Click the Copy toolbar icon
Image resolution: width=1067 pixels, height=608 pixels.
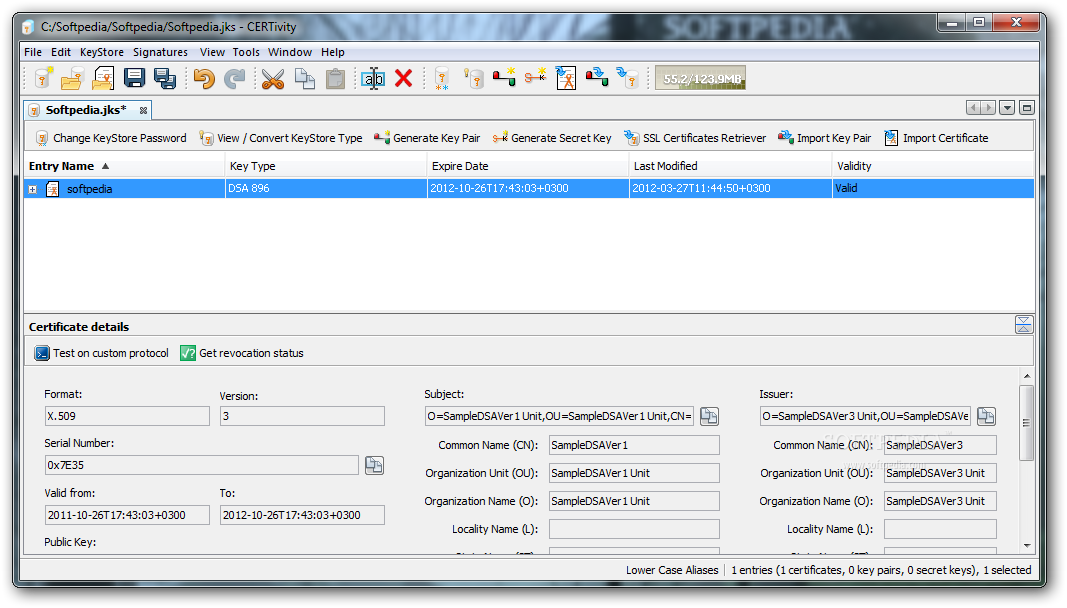coord(304,78)
